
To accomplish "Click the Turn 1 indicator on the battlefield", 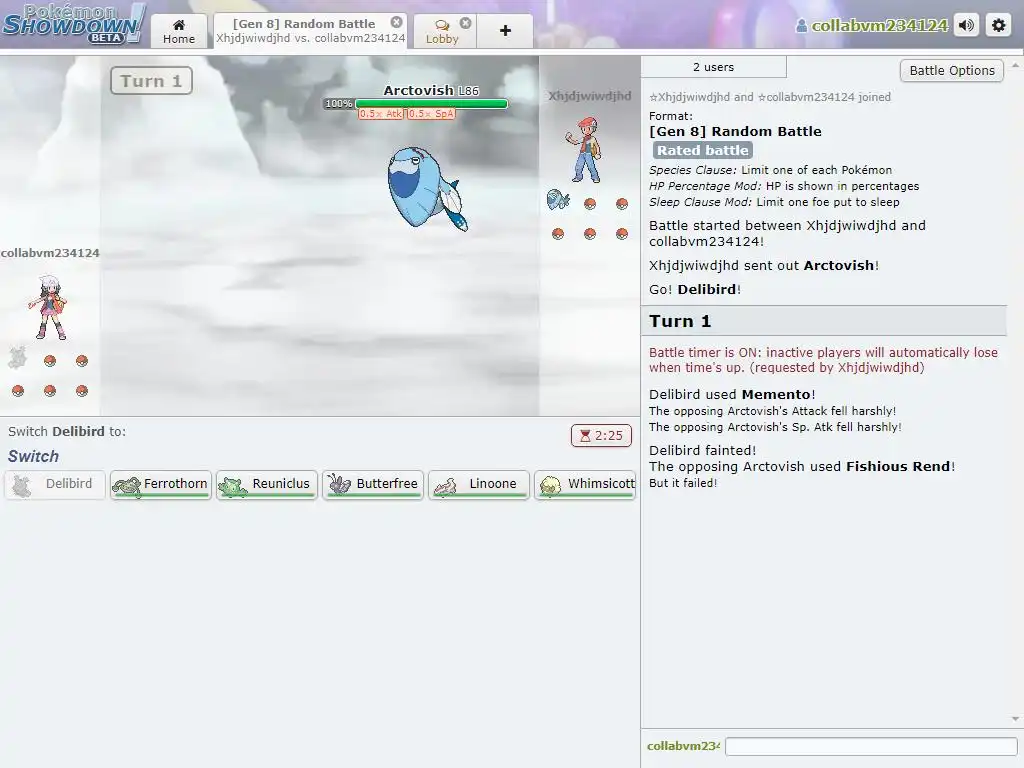I will [151, 81].
